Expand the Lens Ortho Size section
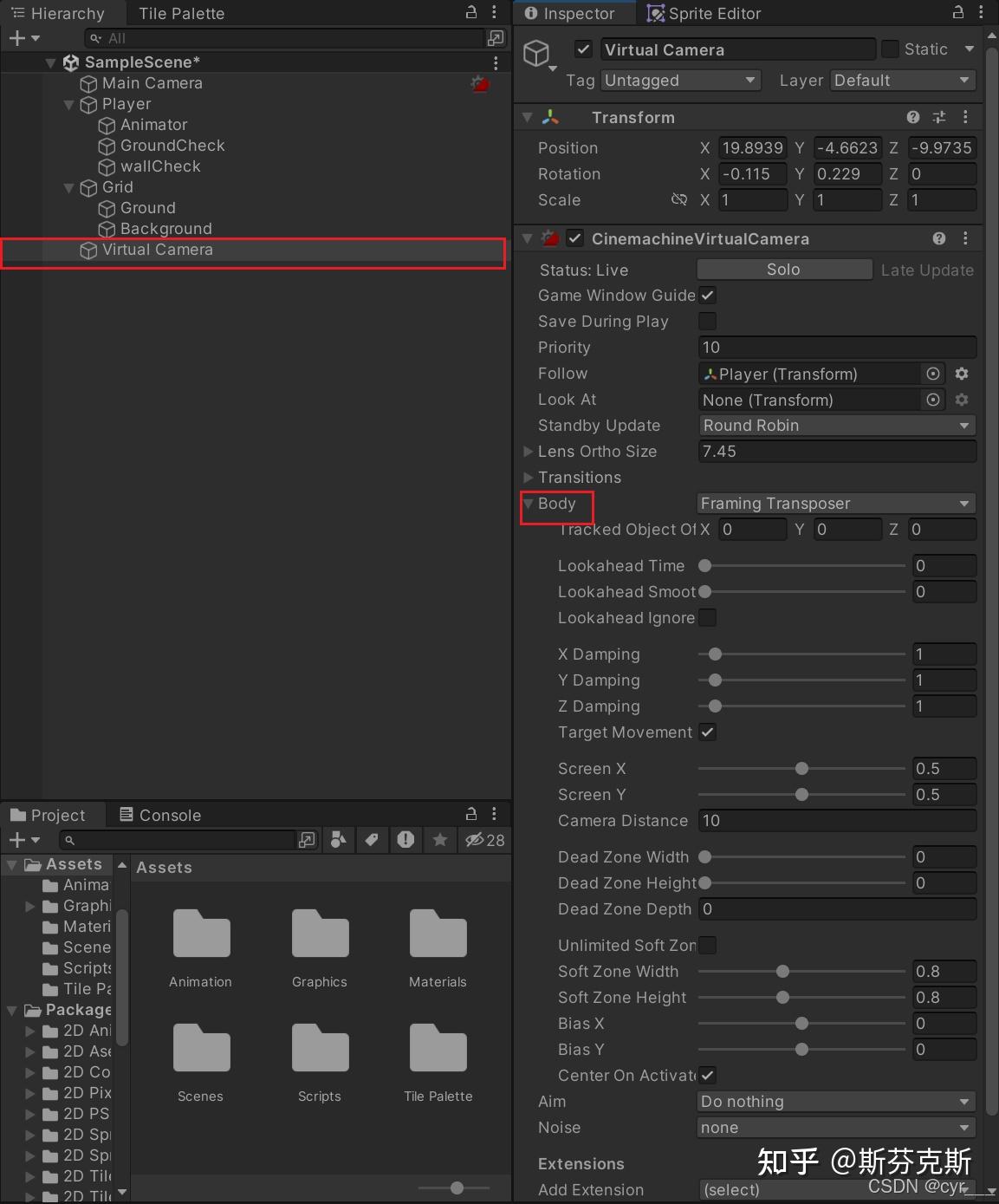999x1204 pixels. coord(528,452)
